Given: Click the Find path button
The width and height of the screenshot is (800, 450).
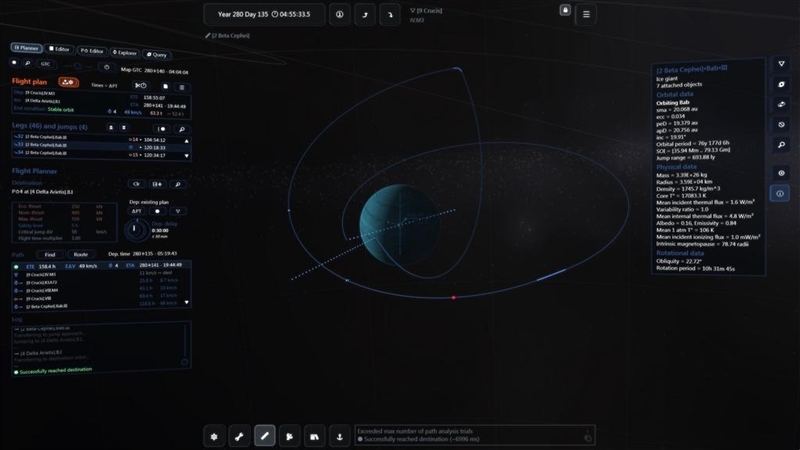Looking at the screenshot, I should [x=49, y=255].
